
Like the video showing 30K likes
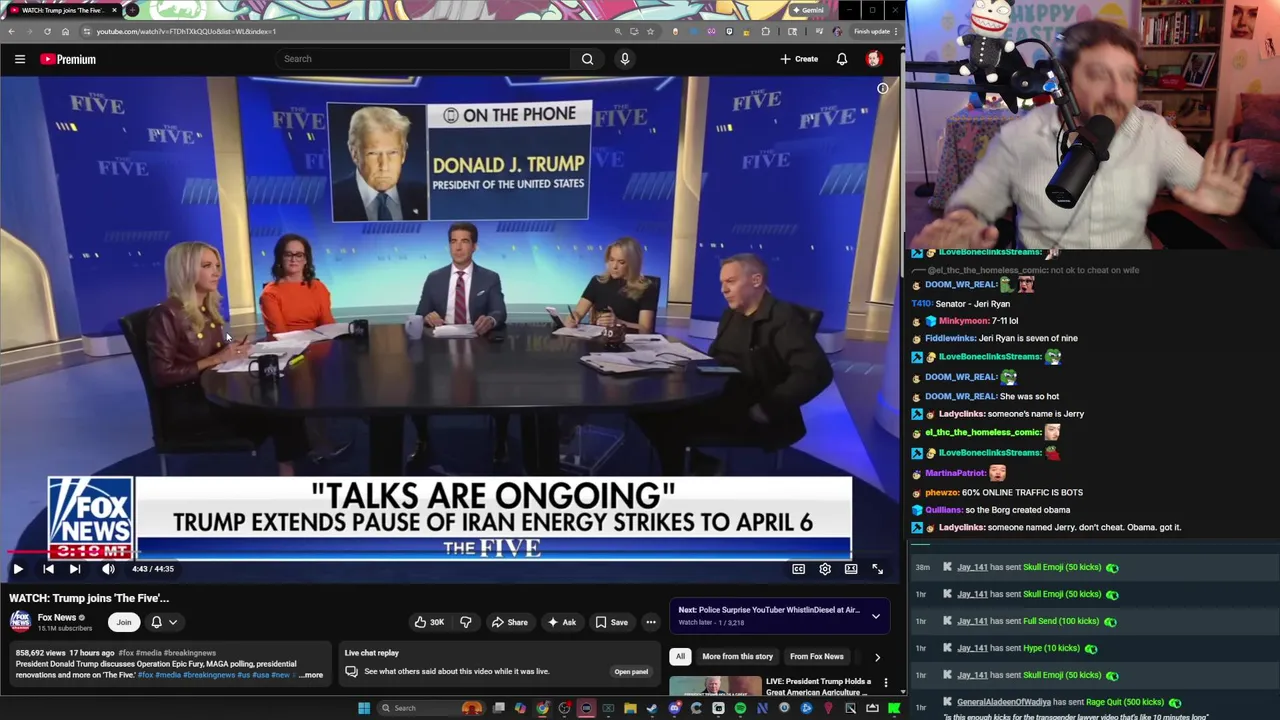coord(430,622)
